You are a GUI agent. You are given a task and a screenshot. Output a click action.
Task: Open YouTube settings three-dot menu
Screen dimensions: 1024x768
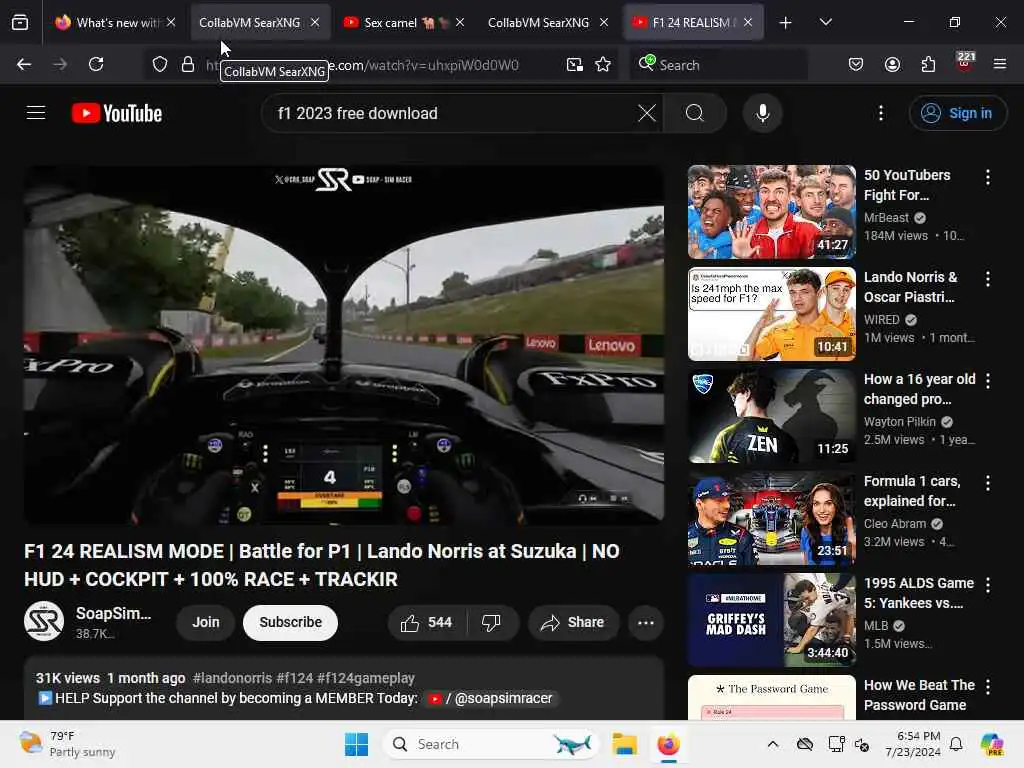click(x=881, y=113)
